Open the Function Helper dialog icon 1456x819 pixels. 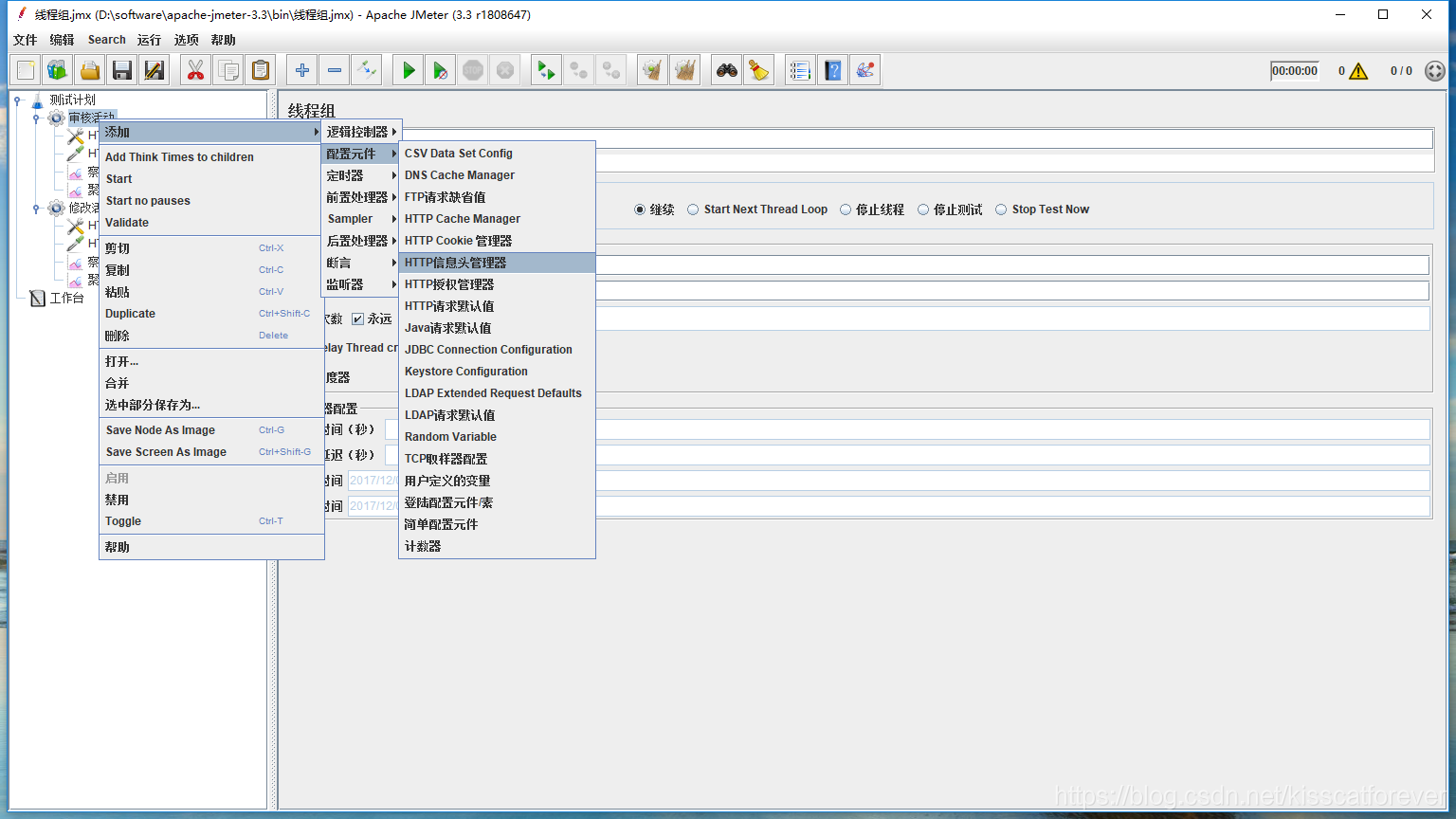pyautogui.click(x=801, y=70)
